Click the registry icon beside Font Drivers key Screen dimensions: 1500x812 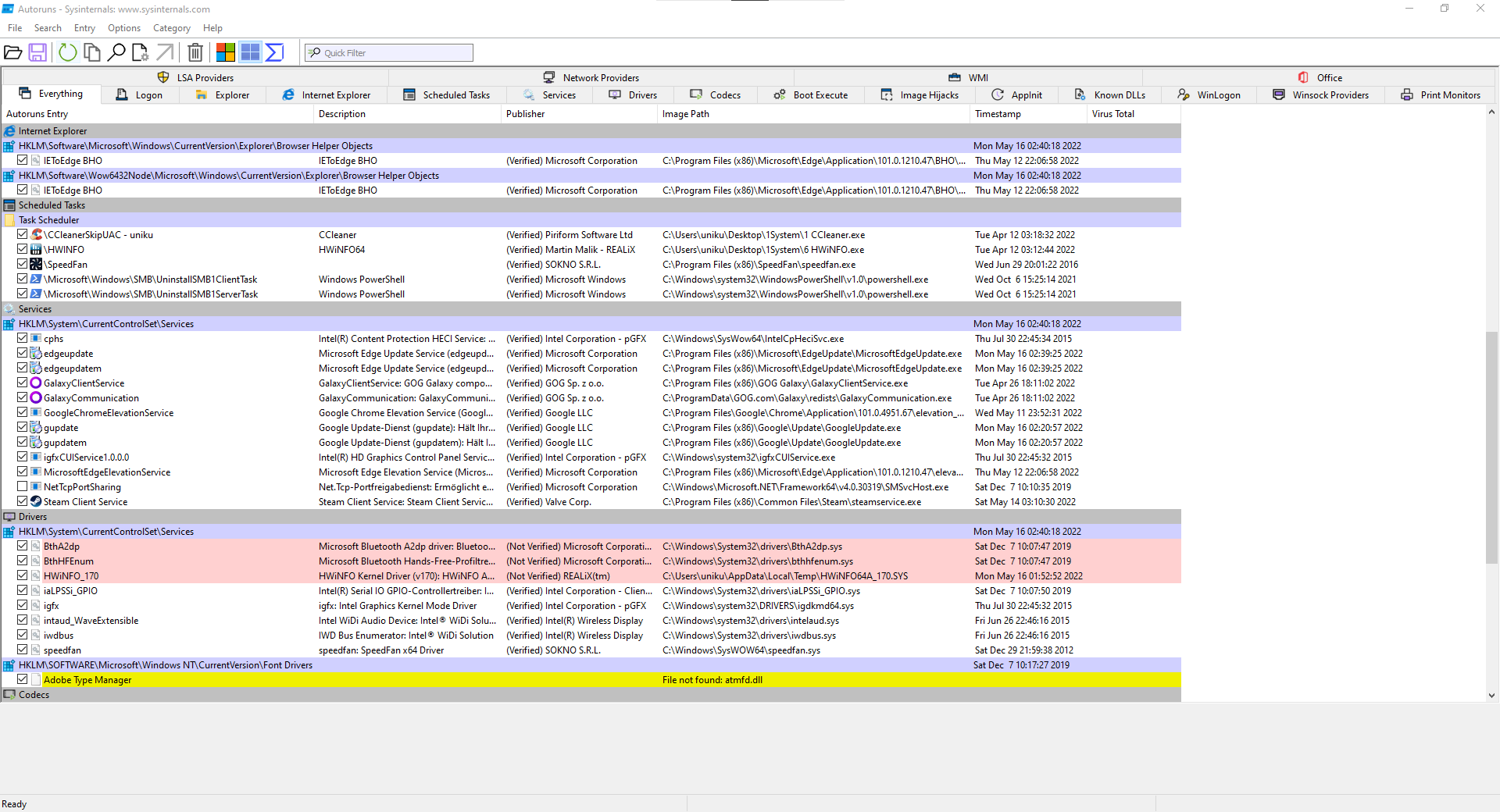coord(9,665)
